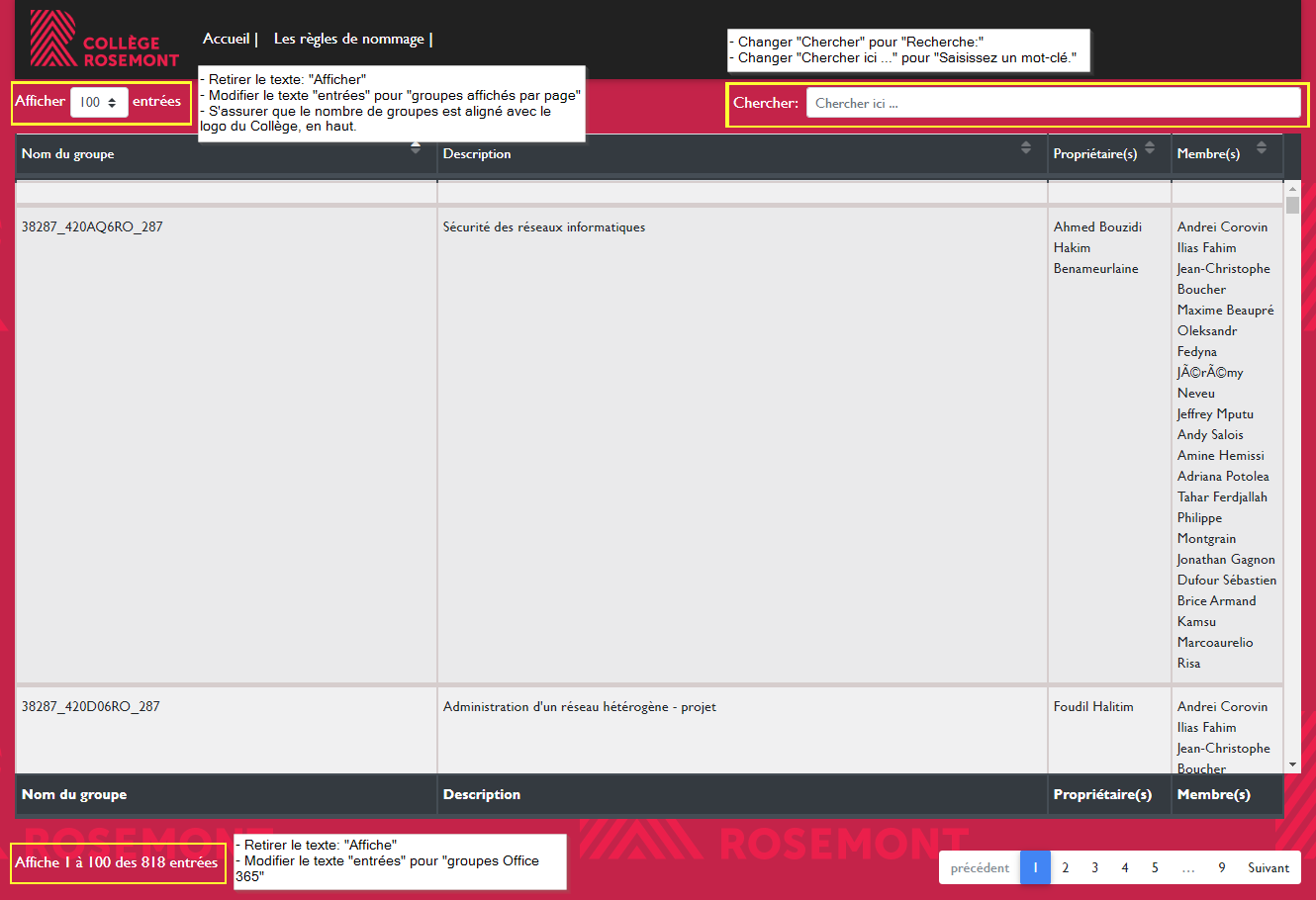The width and height of the screenshot is (1316, 900).
Task: Click the table vertical scrollbar thumb
Action: click(1292, 206)
